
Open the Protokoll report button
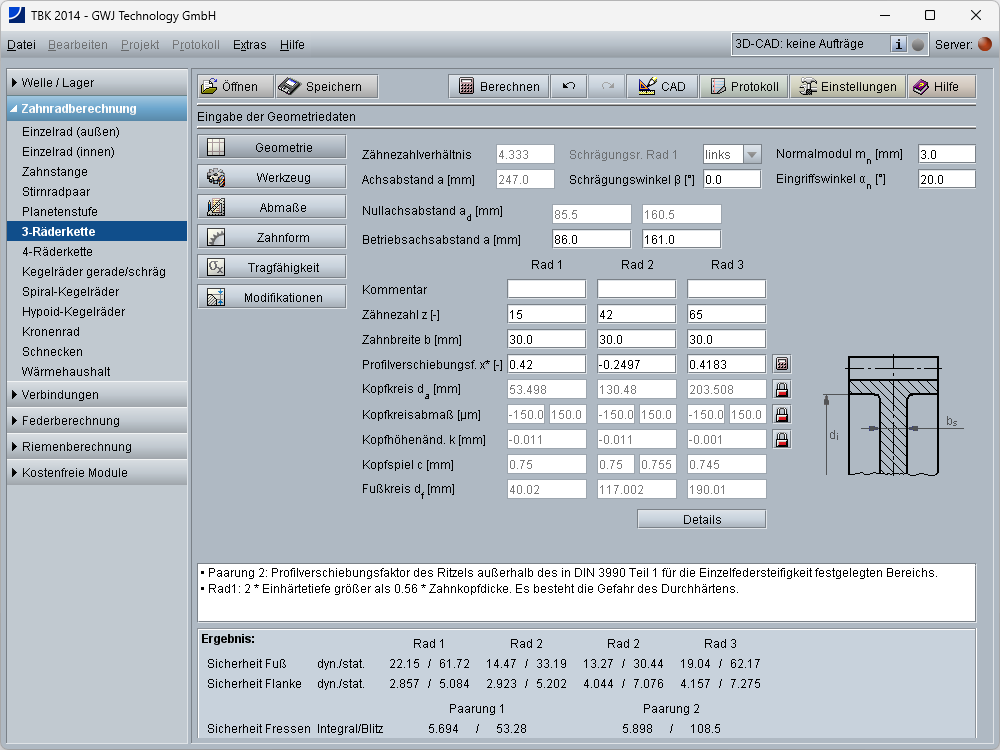tap(743, 87)
